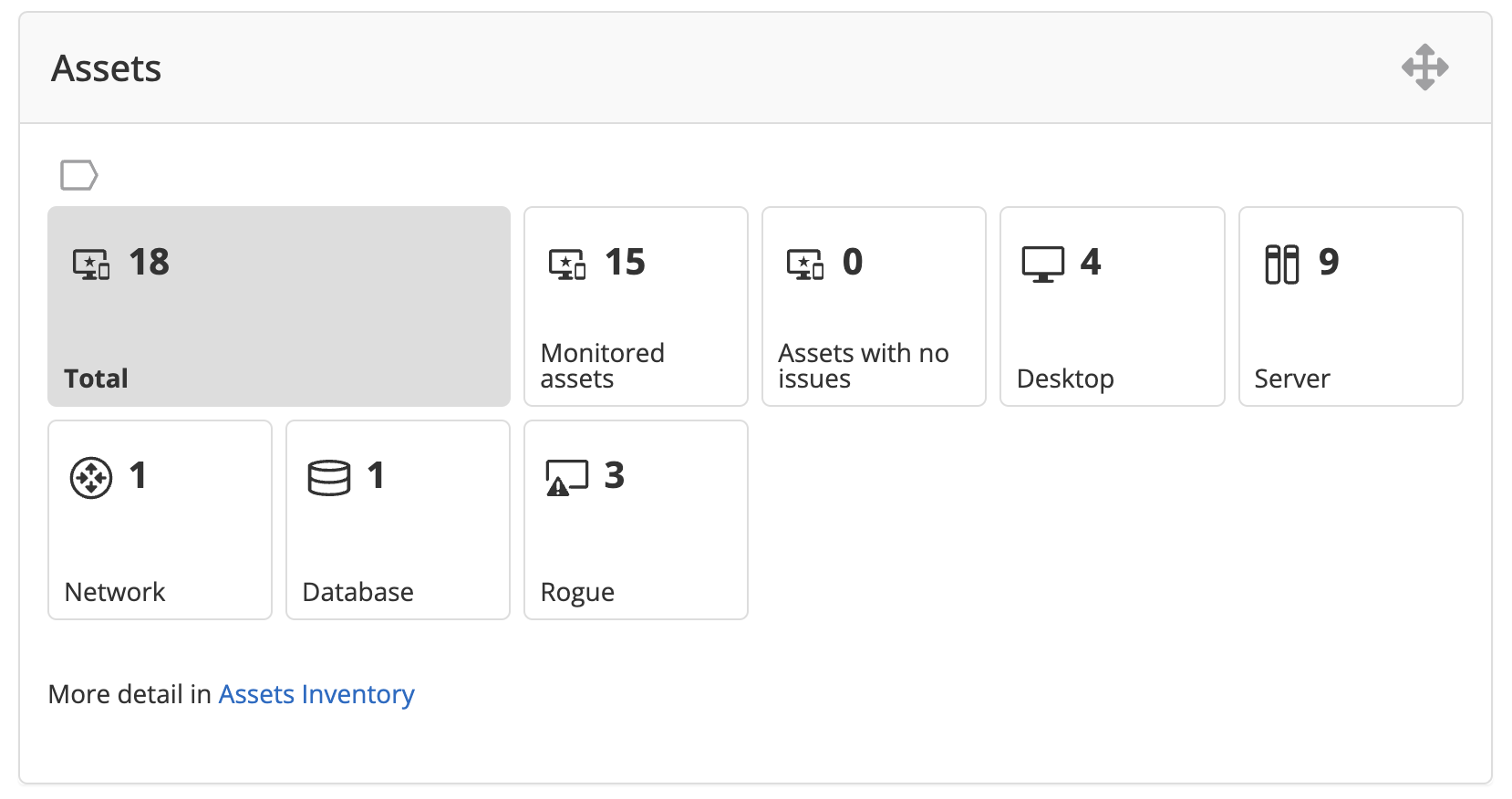1512x799 pixels.
Task: Open the Assets Inventory link
Action: pos(316,694)
